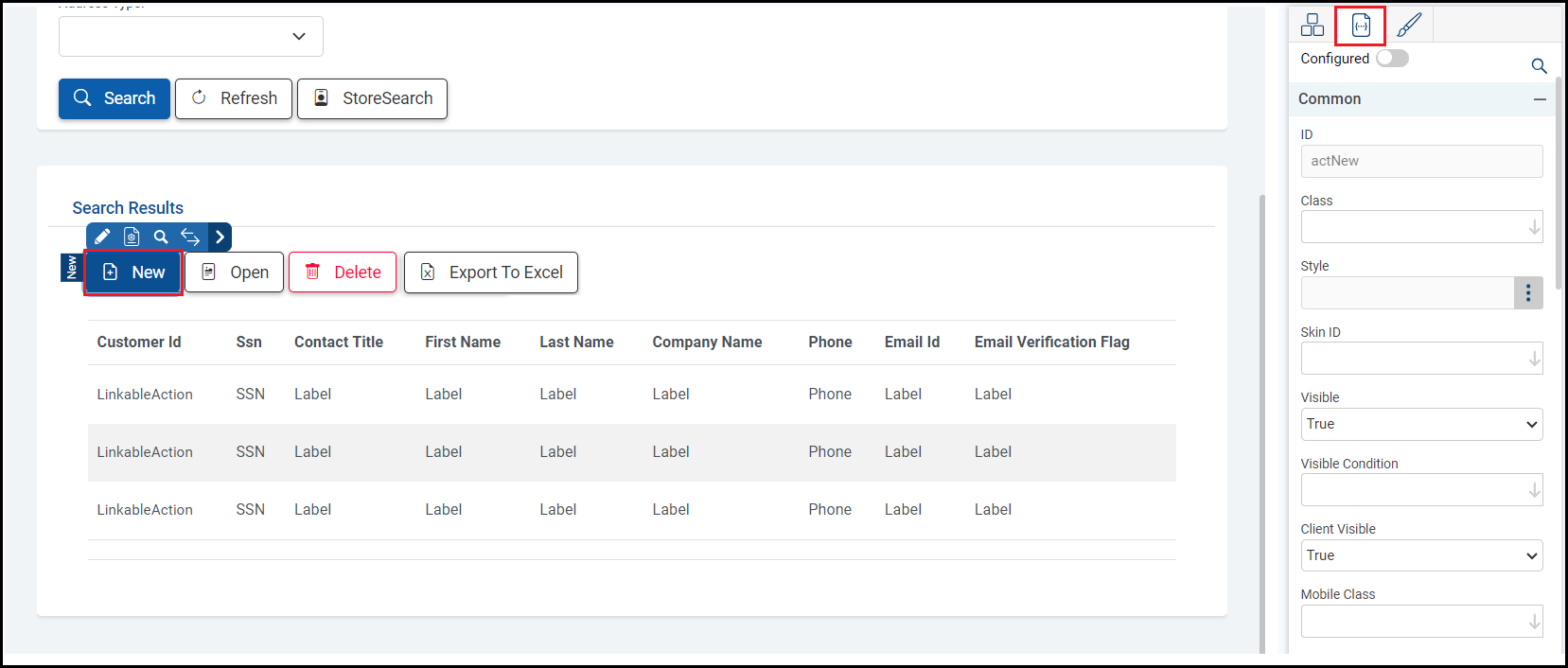The image size is (1568, 668).
Task: Click the Class input field
Action: point(1414,227)
